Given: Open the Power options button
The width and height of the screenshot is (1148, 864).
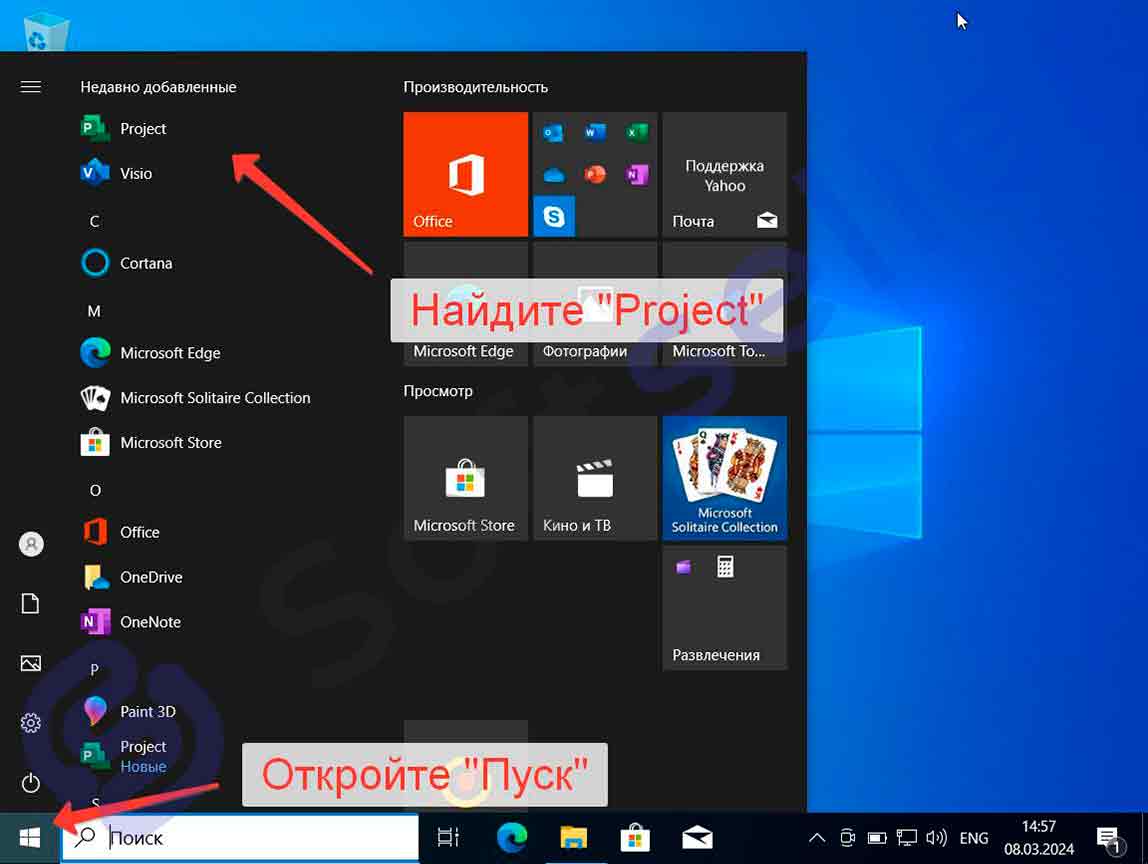Looking at the screenshot, I should pos(31,782).
